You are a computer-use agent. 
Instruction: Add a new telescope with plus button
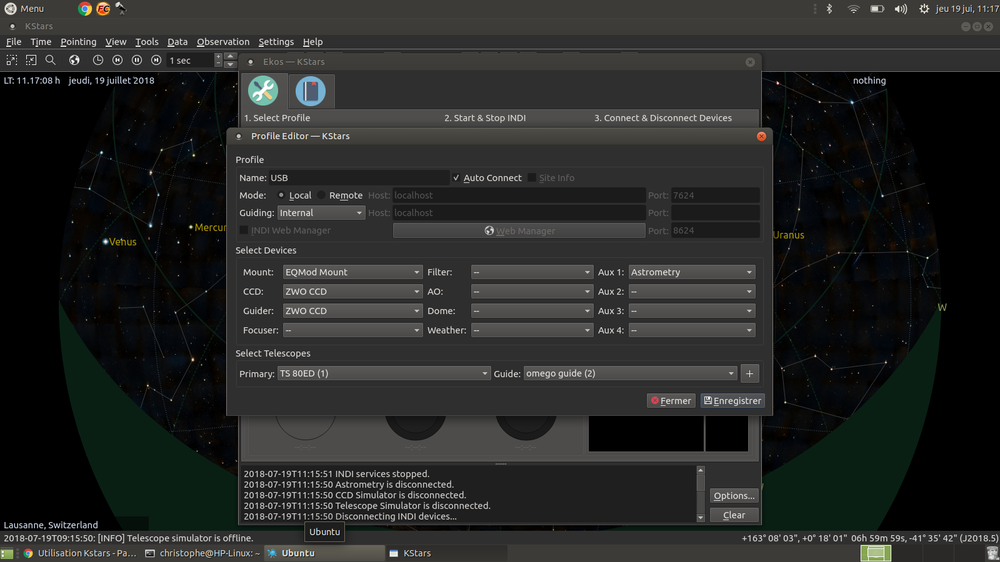coord(749,373)
